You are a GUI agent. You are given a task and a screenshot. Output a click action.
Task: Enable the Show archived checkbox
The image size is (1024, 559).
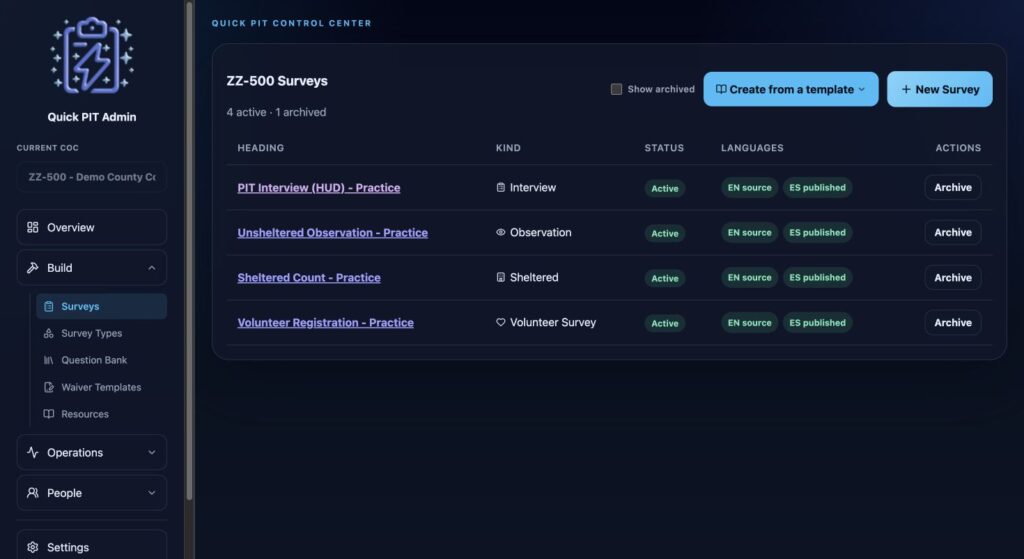click(x=616, y=89)
